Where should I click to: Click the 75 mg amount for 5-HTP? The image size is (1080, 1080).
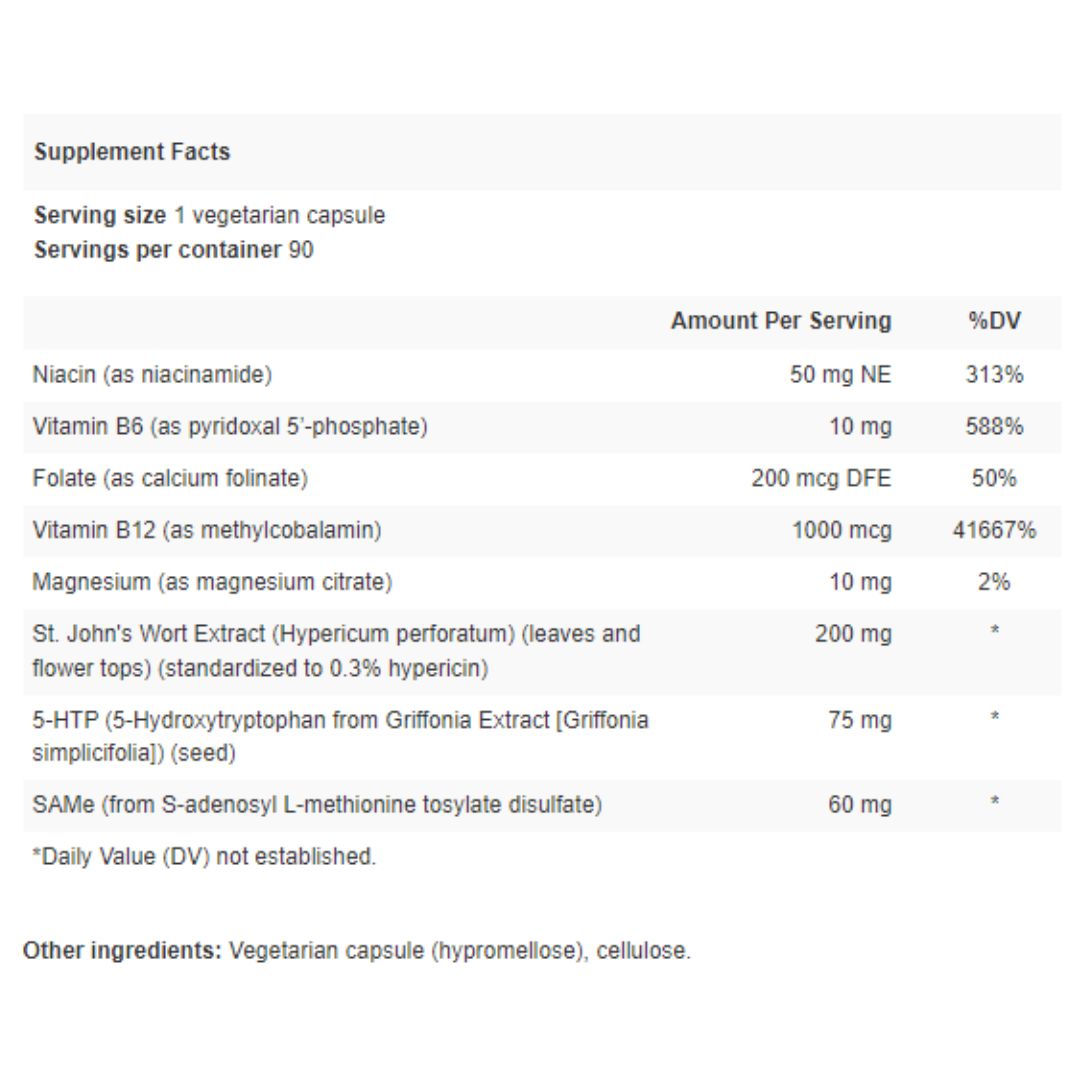pos(859,720)
